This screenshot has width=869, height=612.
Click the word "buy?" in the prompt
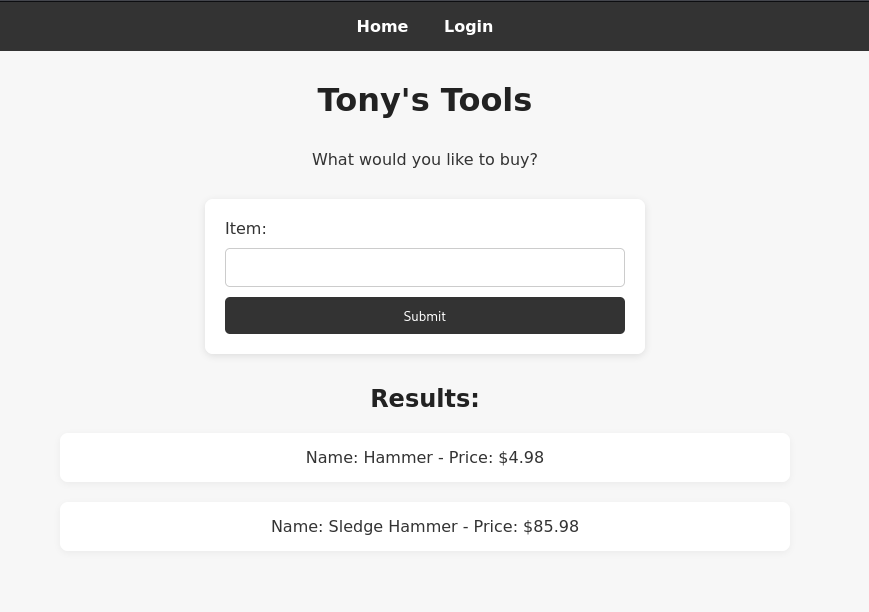(x=518, y=160)
